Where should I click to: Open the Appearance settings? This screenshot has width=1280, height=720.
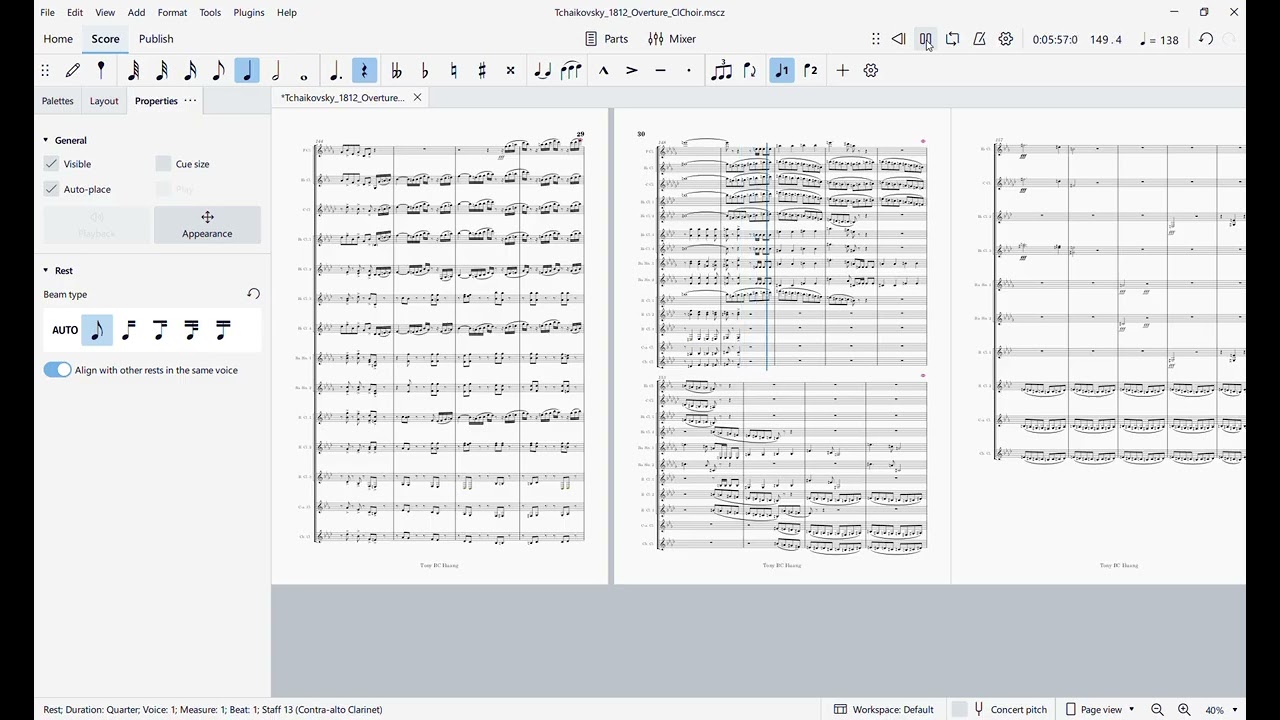pyautogui.click(x=208, y=225)
